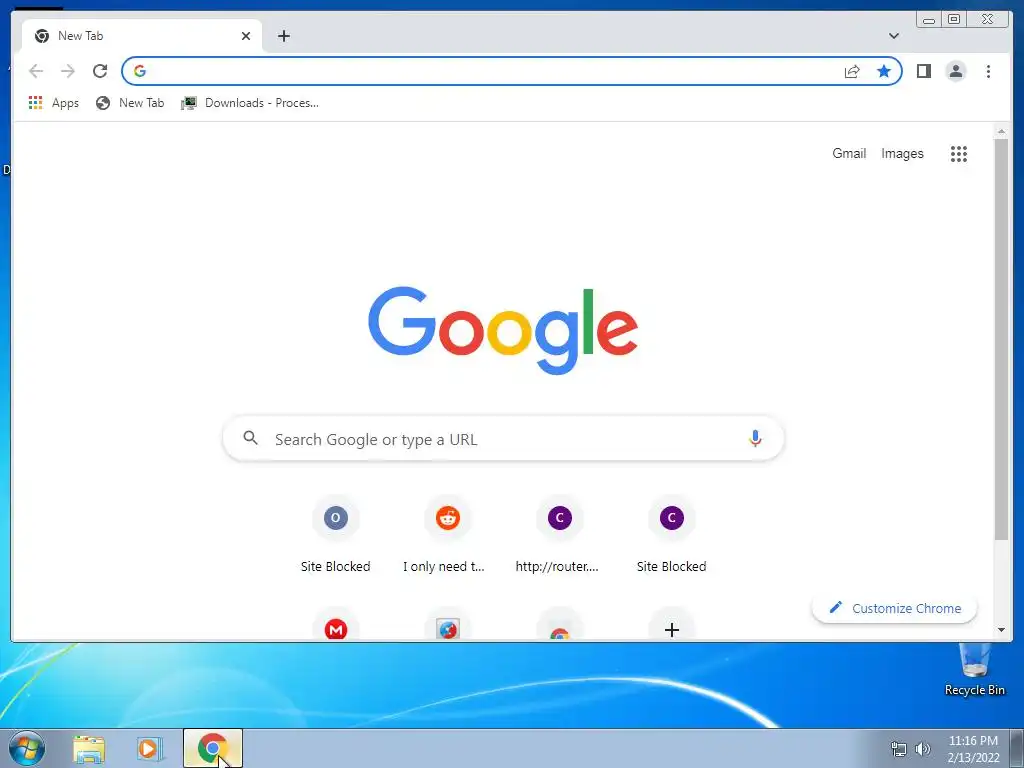Open the Windows Start menu
The width and height of the screenshot is (1024, 768).
pyautogui.click(x=26, y=748)
